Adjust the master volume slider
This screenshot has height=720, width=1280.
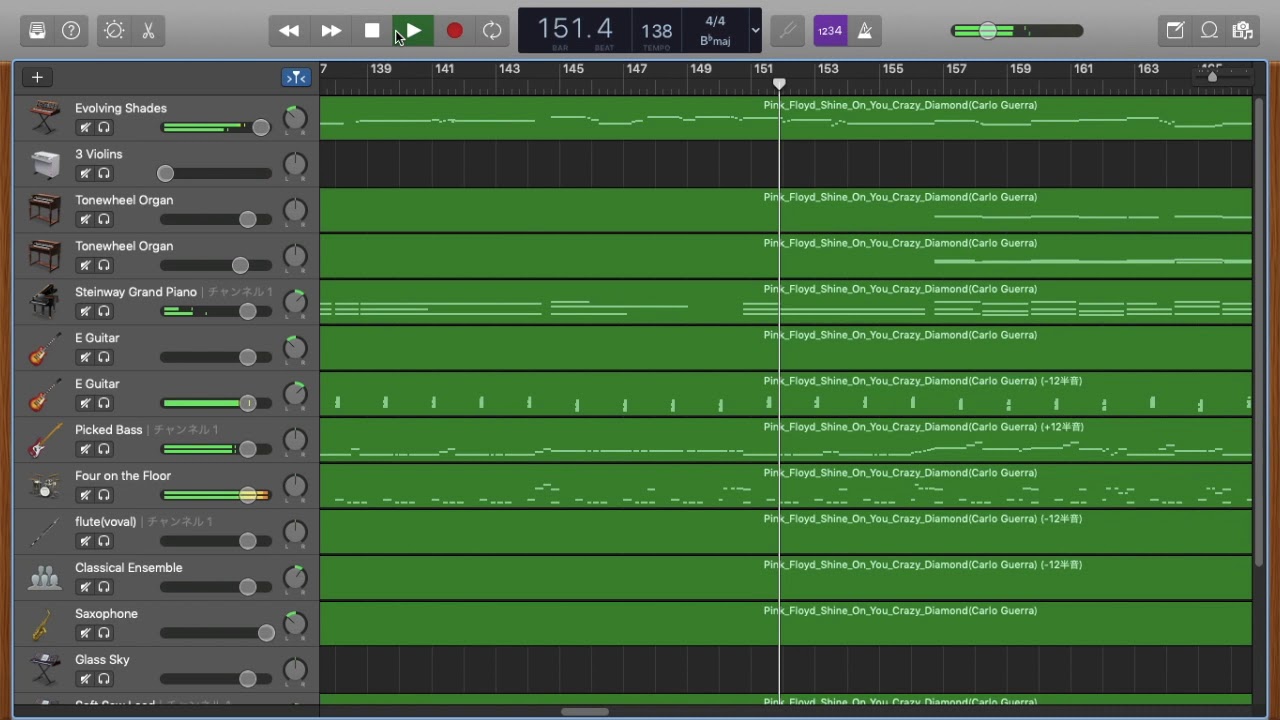[x=1017, y=31]
